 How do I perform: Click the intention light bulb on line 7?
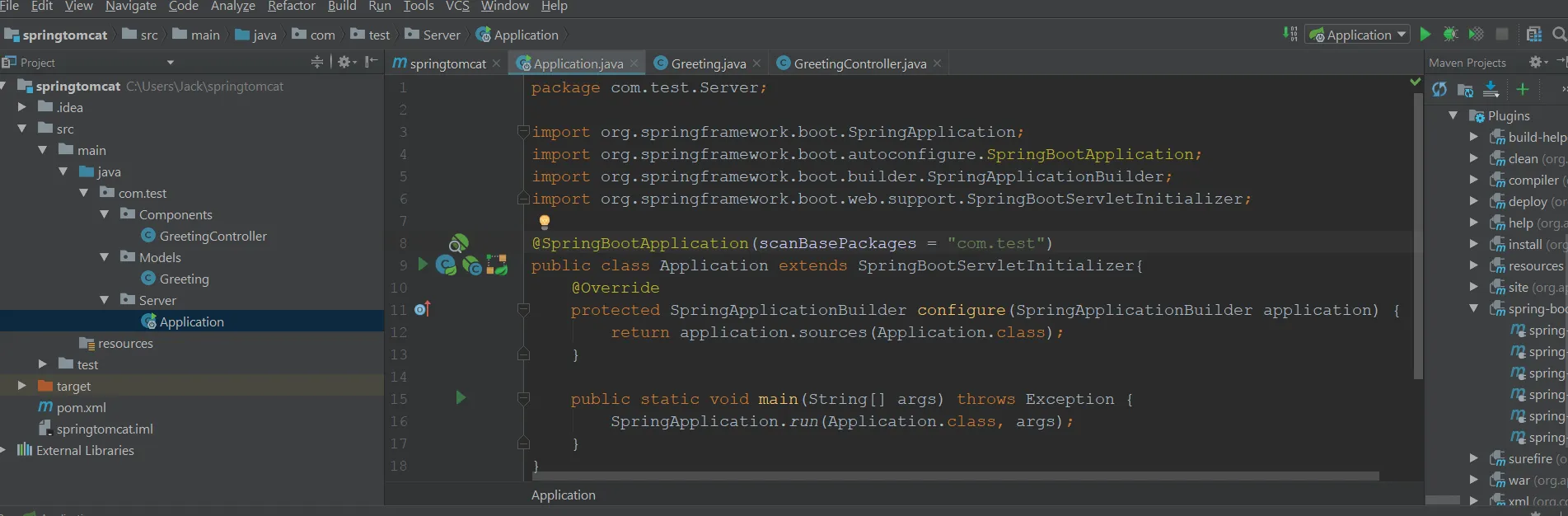tap(544, 221)
